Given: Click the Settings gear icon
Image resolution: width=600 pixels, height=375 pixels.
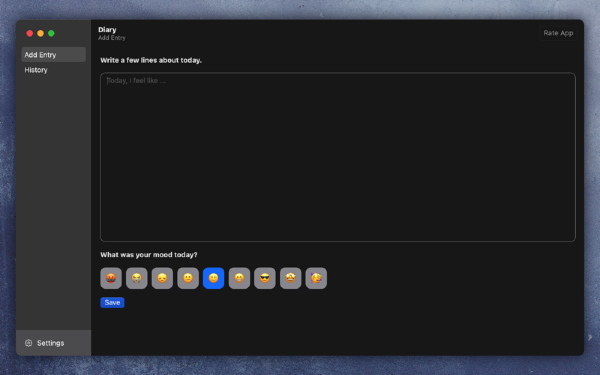Looking at the screenshot, I should pyautogui.click(x=28, y=343).
